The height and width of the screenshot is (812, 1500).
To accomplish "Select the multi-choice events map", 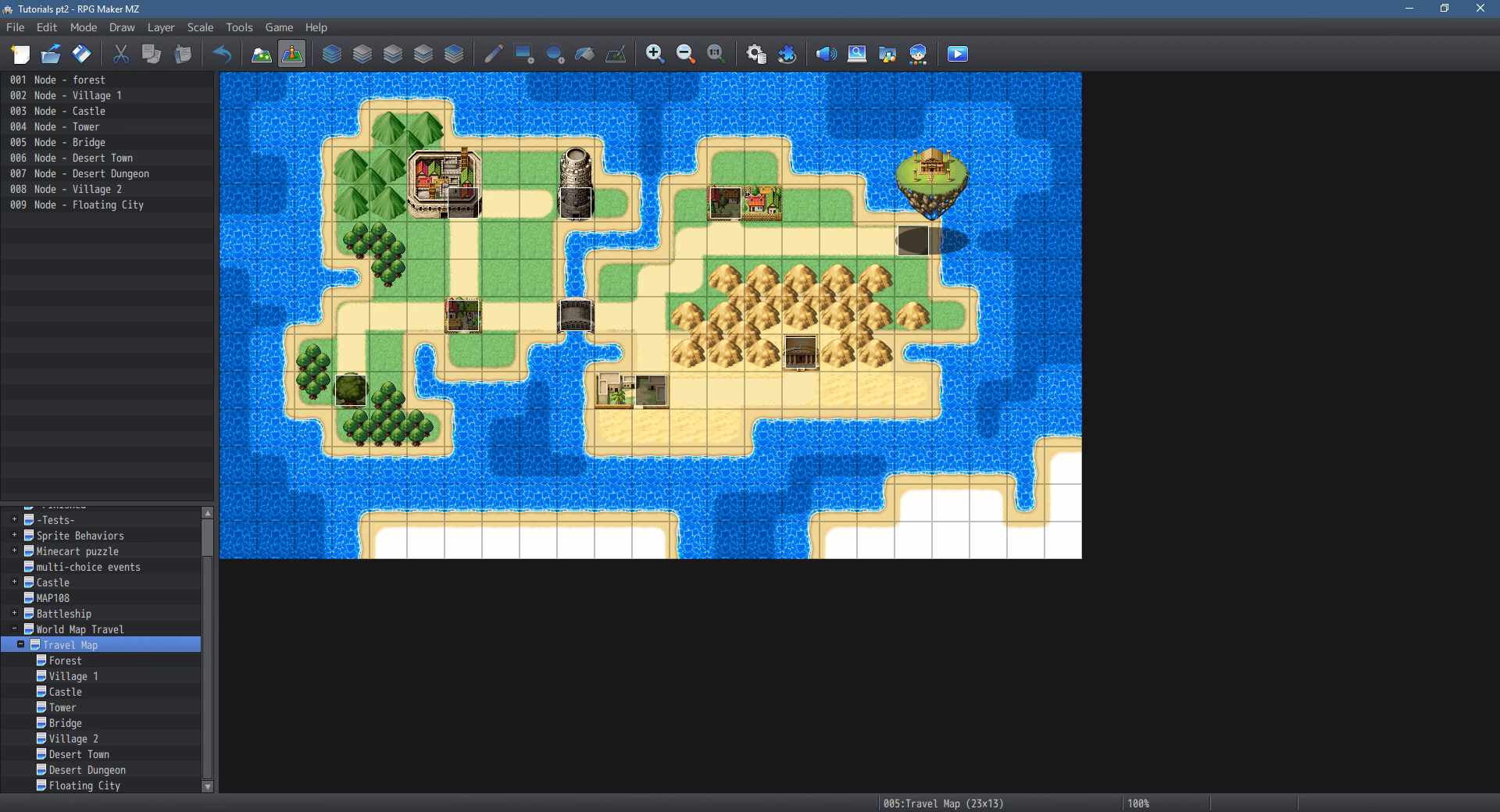I will coord(88,567).
